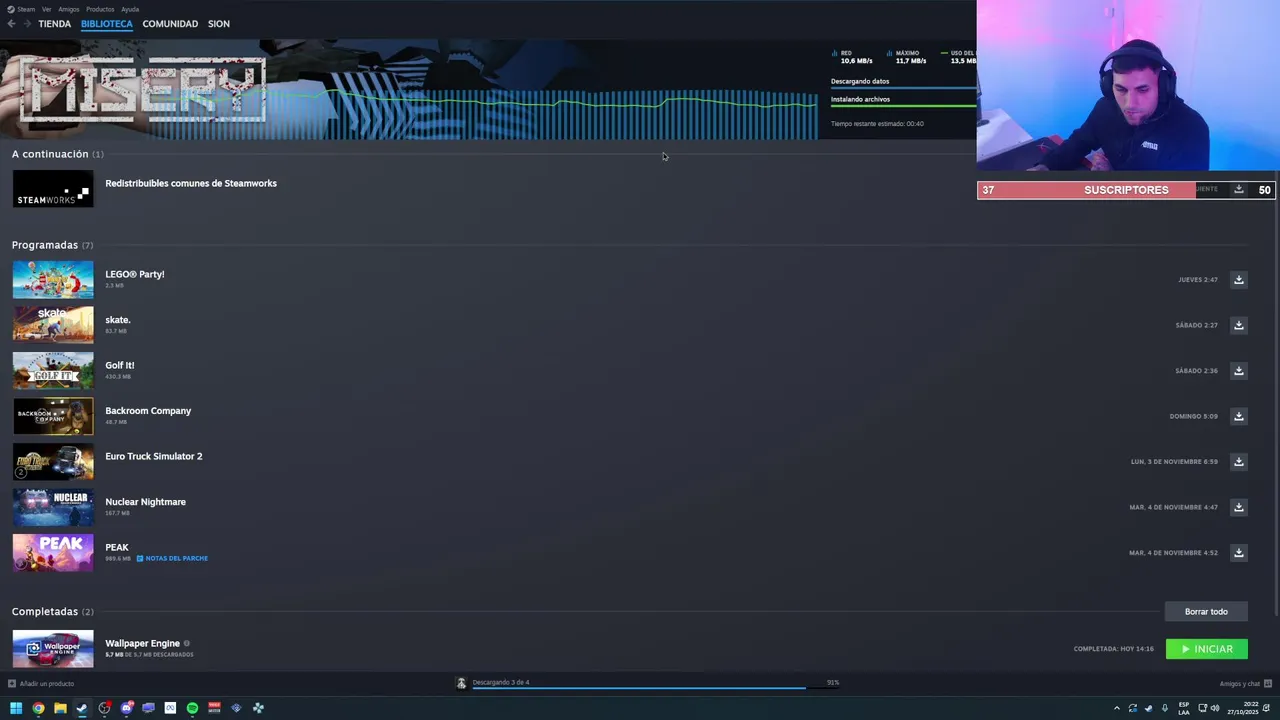Click the microphone icon in system tray
The width and height of the screenshot is (1280, 720).
tap(1164, 708)
